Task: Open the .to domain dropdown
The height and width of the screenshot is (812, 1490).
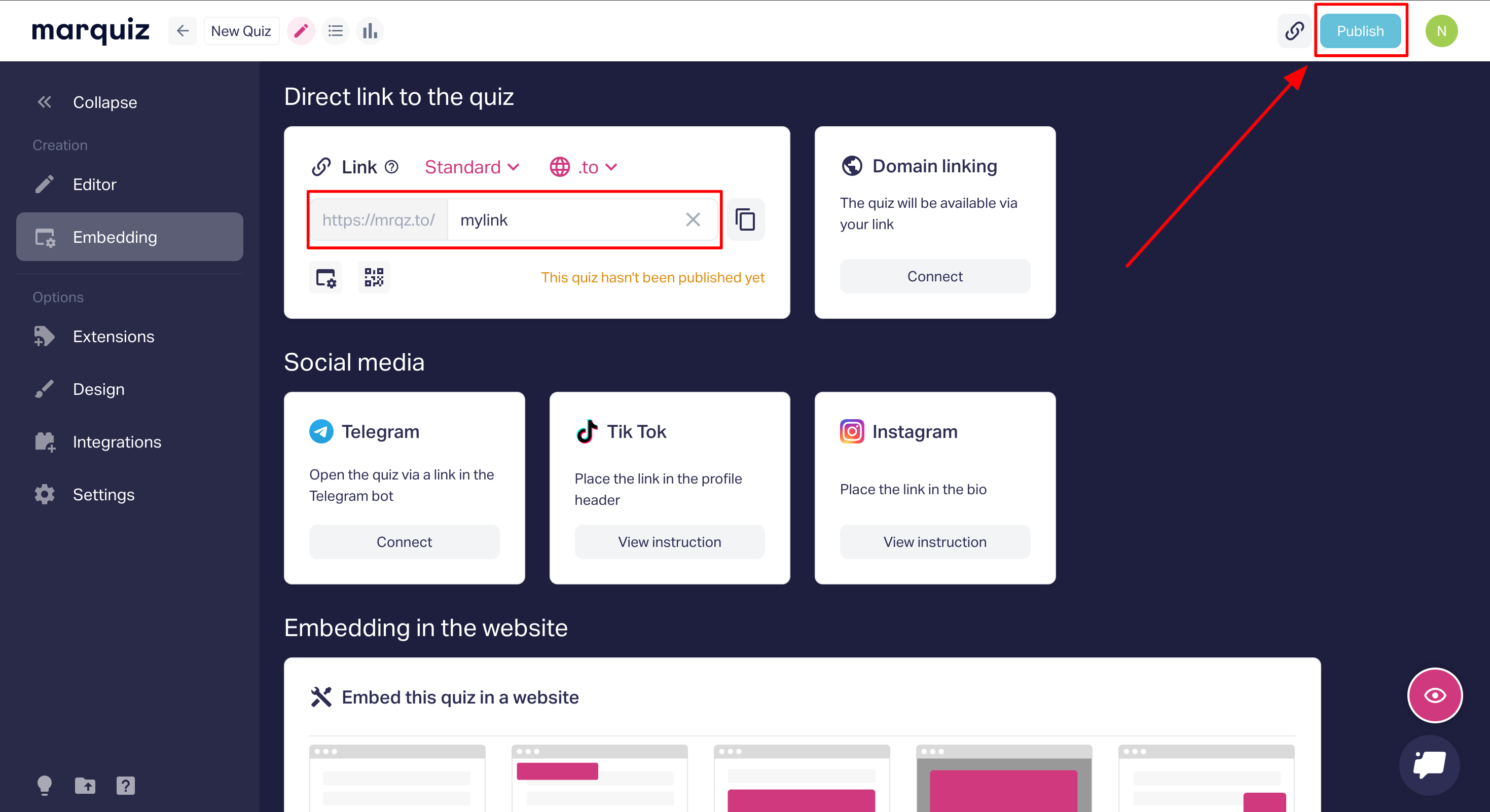Action: coord(584,167)
